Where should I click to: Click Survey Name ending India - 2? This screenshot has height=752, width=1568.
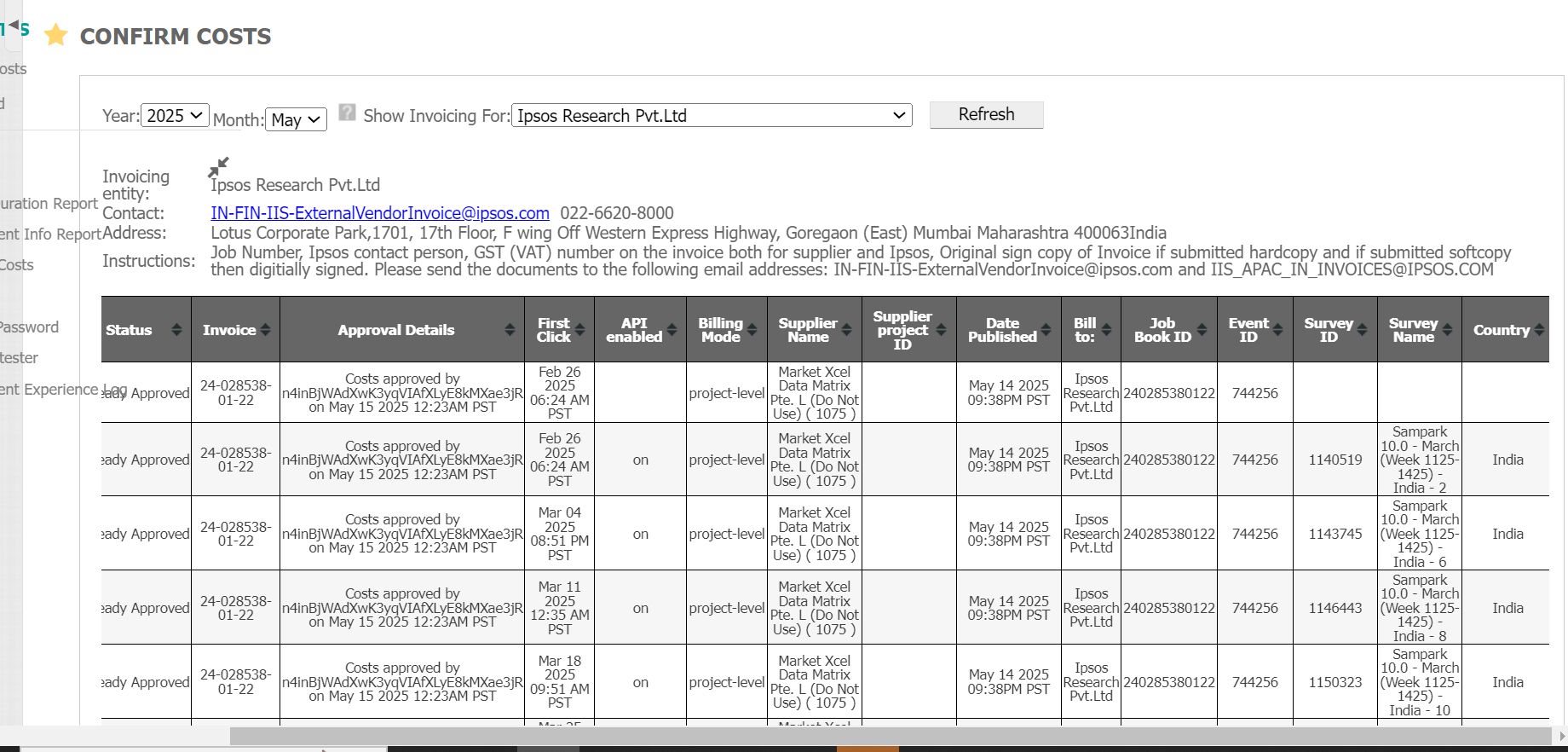coord(1420,460)
